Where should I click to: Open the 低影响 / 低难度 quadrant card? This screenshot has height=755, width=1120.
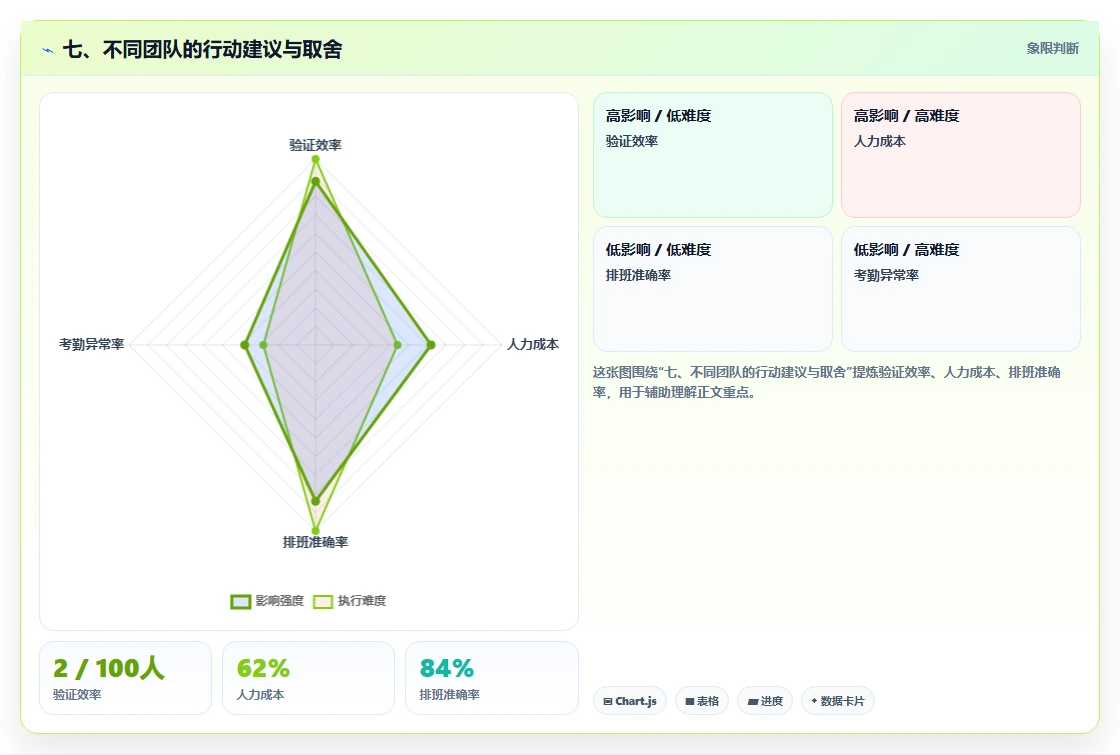coord(713,289)
